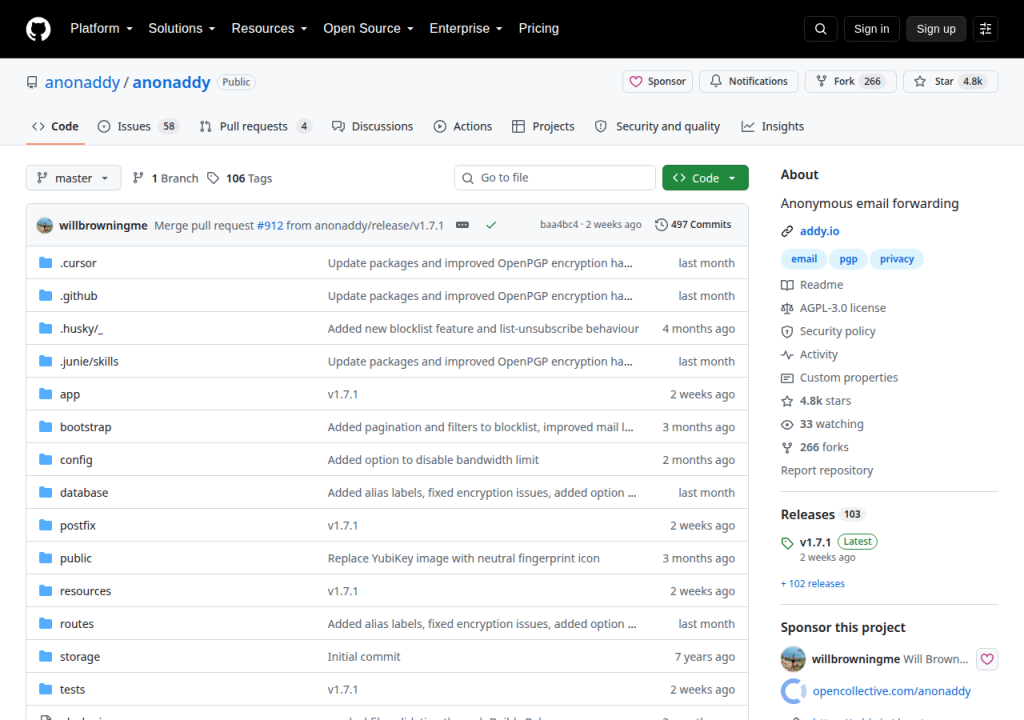
Task: Click the routes folder icon
Action: 45,623
